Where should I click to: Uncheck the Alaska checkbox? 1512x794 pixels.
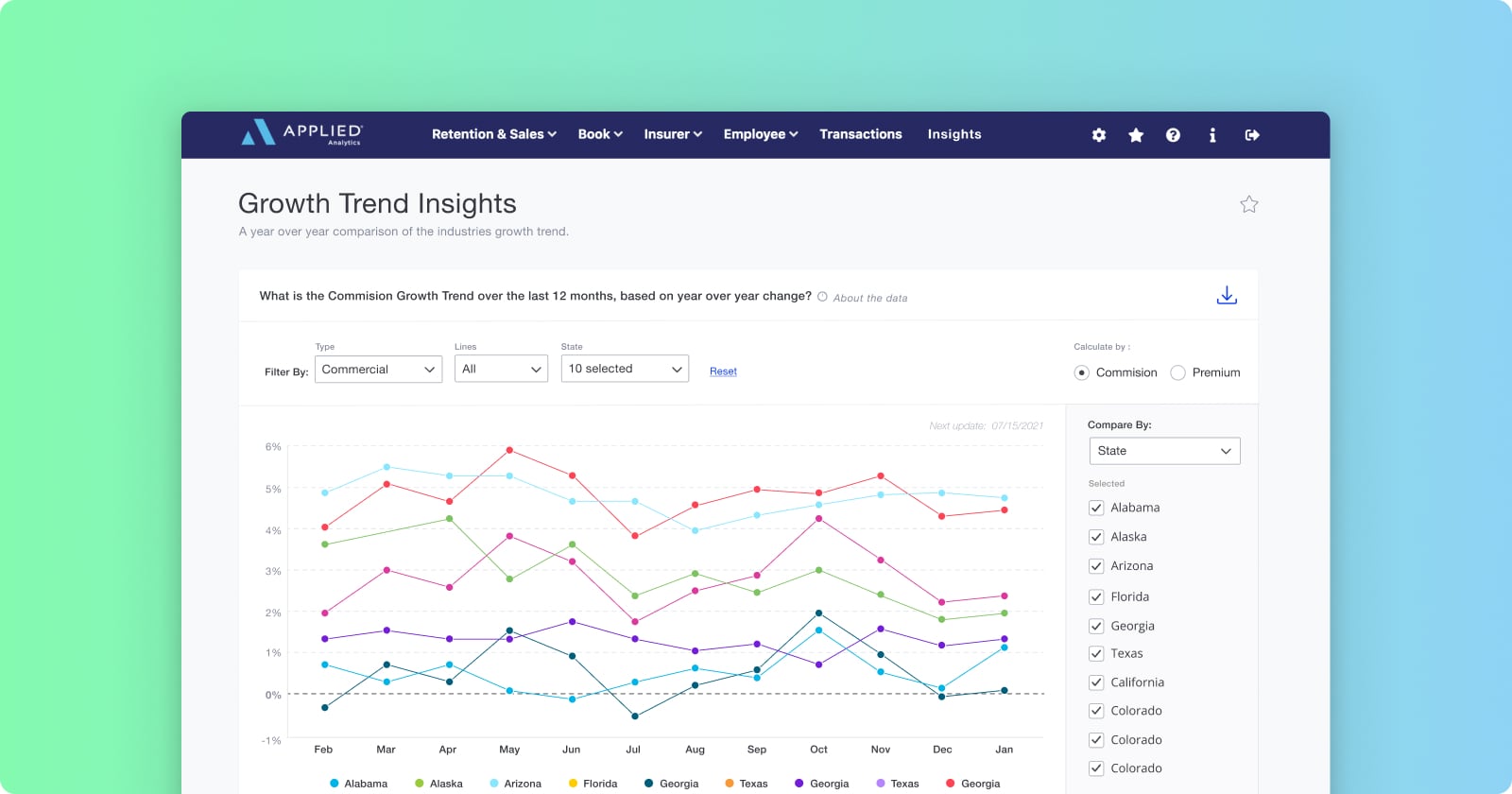(x=1096, y=537)
